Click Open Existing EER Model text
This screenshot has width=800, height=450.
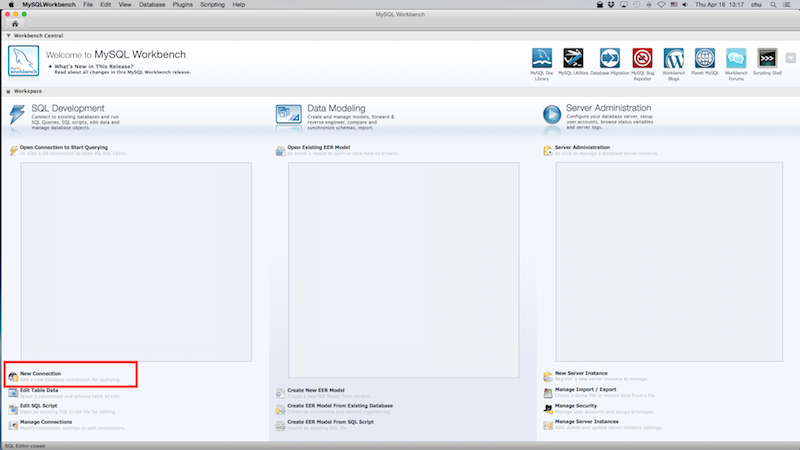click(319, 147)
